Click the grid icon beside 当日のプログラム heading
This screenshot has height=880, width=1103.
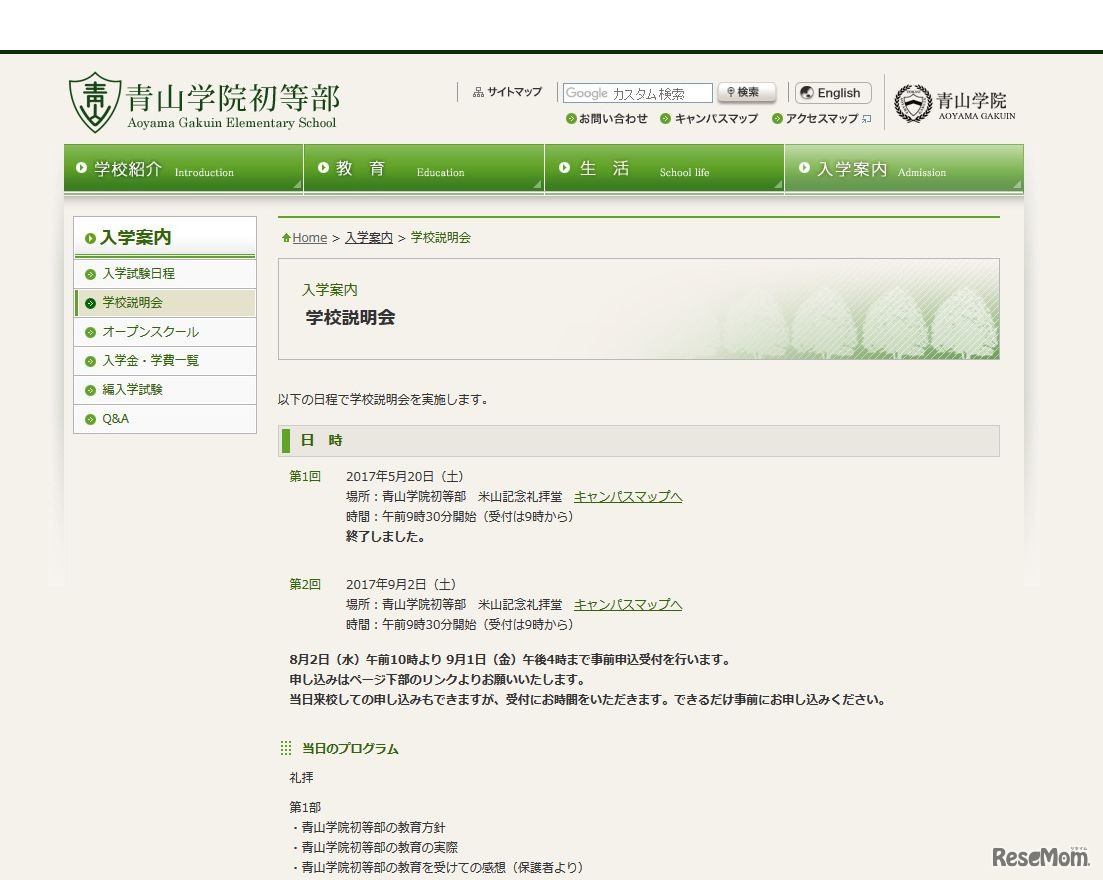(287, 748)
